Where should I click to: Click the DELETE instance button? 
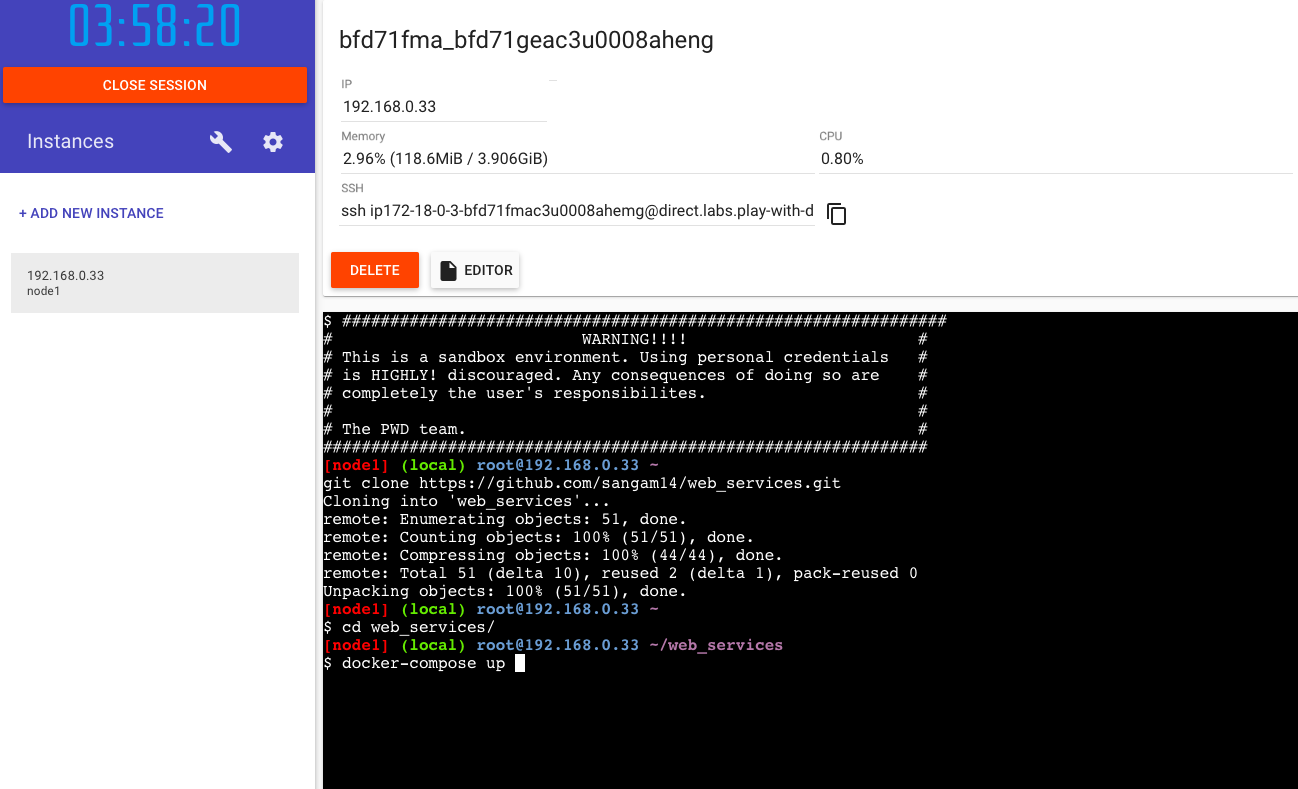click(375, 270)
